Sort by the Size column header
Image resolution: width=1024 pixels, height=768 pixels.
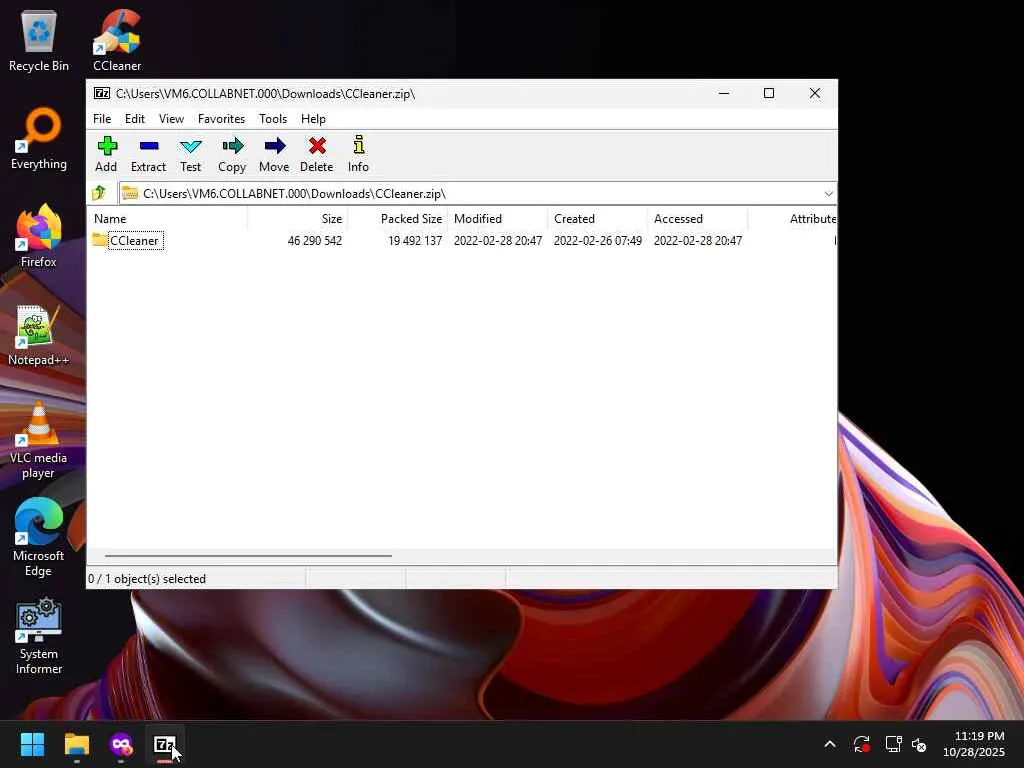tap(298, 219)
